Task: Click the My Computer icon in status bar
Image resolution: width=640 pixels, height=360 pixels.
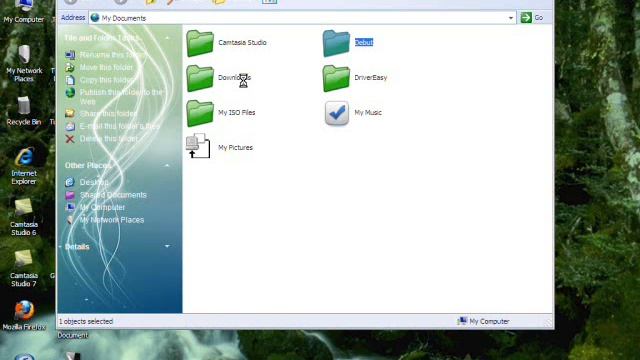Action: (x=462, y=321)
